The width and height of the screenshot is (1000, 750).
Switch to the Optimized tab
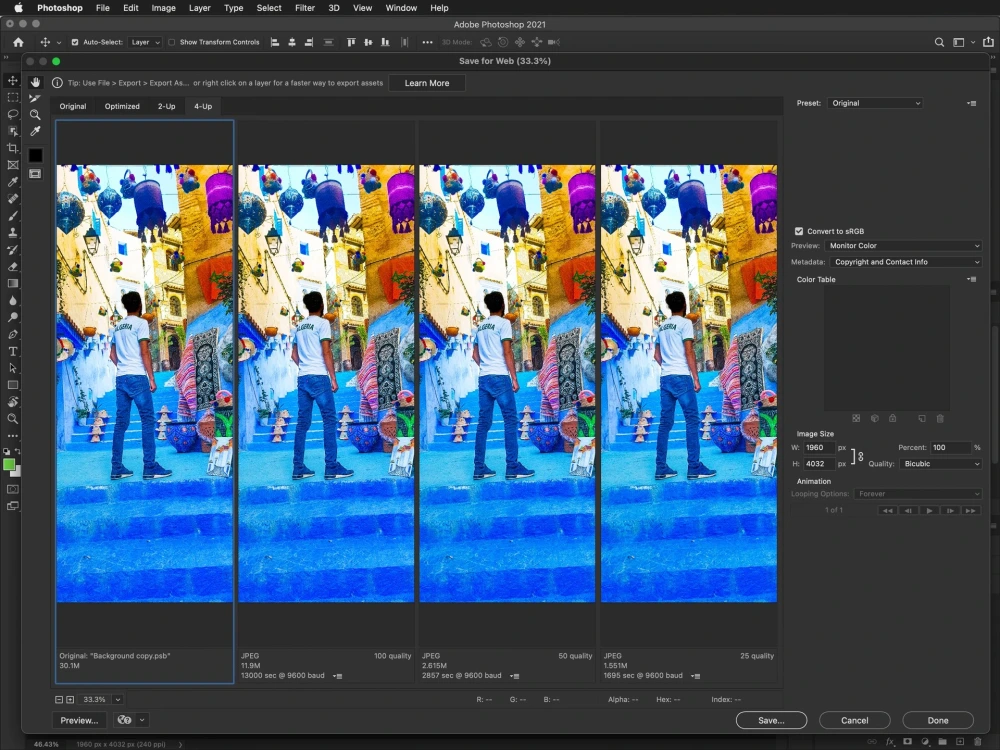pos(122,107)
